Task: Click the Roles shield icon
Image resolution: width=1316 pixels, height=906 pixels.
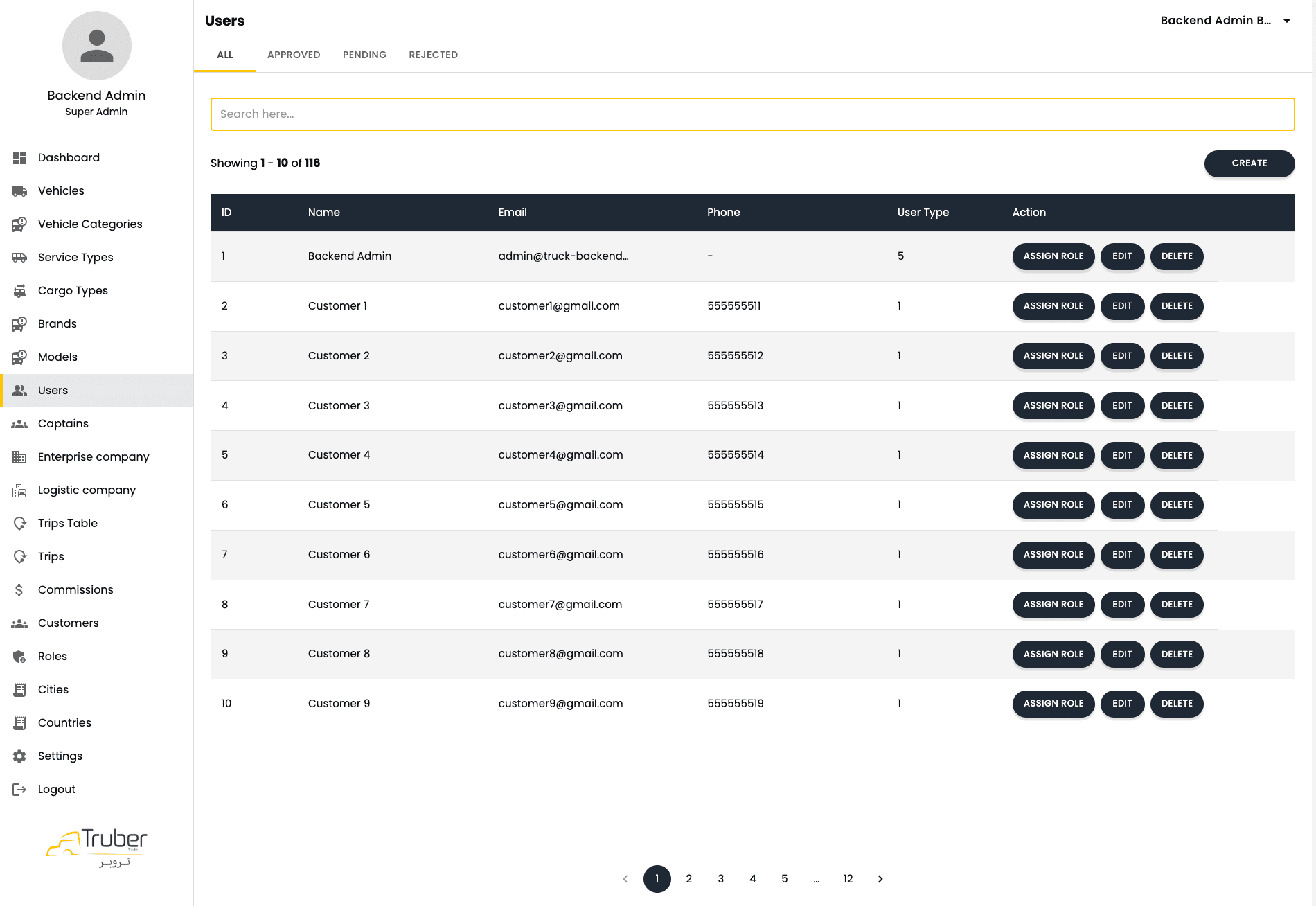Action: (x=19, y=657)
